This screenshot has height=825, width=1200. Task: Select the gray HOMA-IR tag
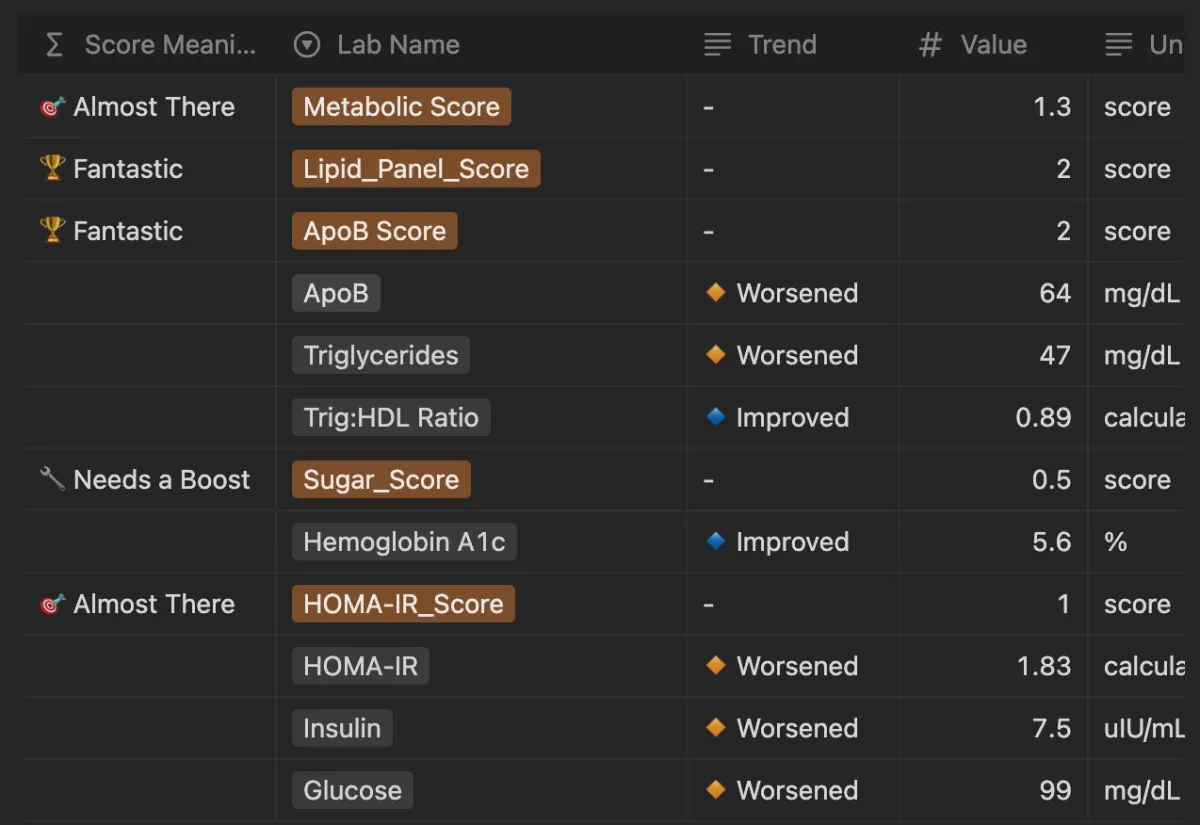360,666
